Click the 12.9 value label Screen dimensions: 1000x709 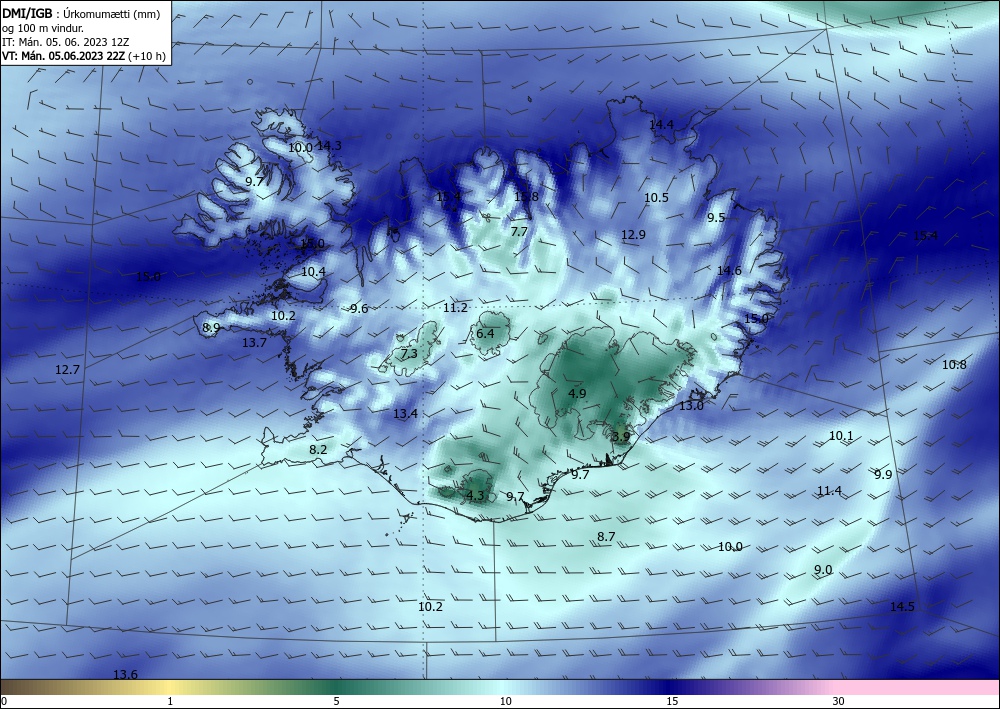[633, 235]
